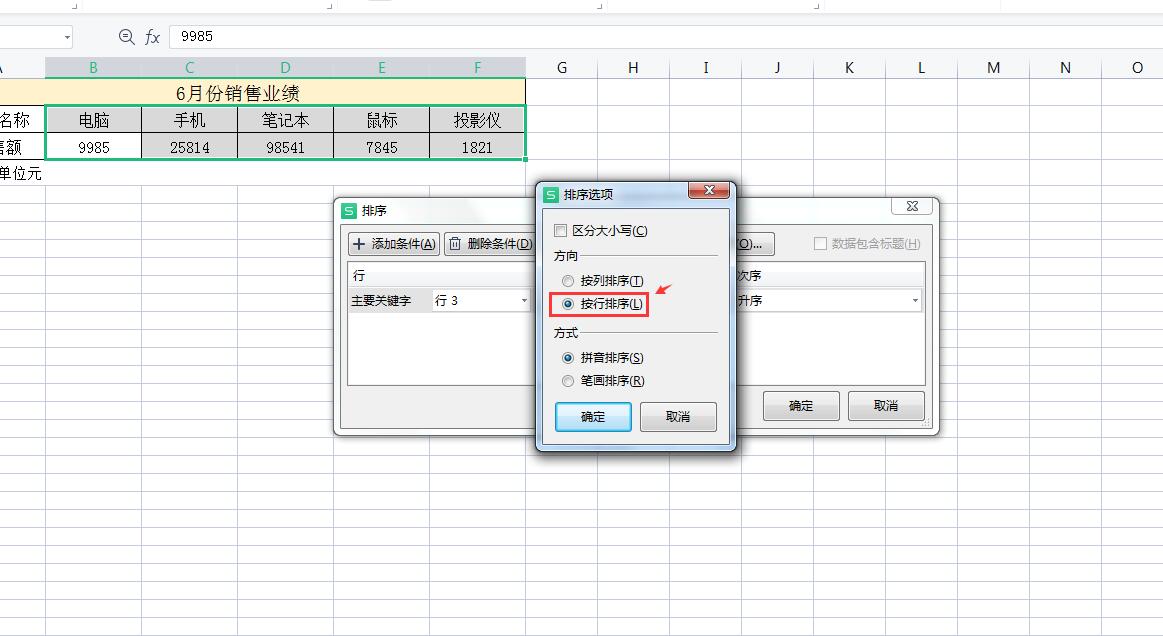The height and width of the screenshot is (636, 1163).
Task: Check the 数据包含标题 checkbox
Action: click(x=820, y=243)
